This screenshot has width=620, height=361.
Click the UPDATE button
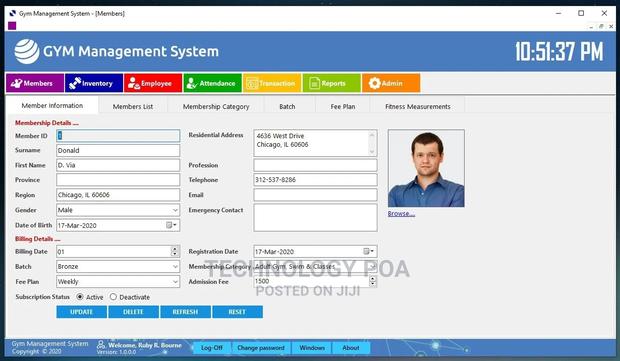click(x=81, y=312)
